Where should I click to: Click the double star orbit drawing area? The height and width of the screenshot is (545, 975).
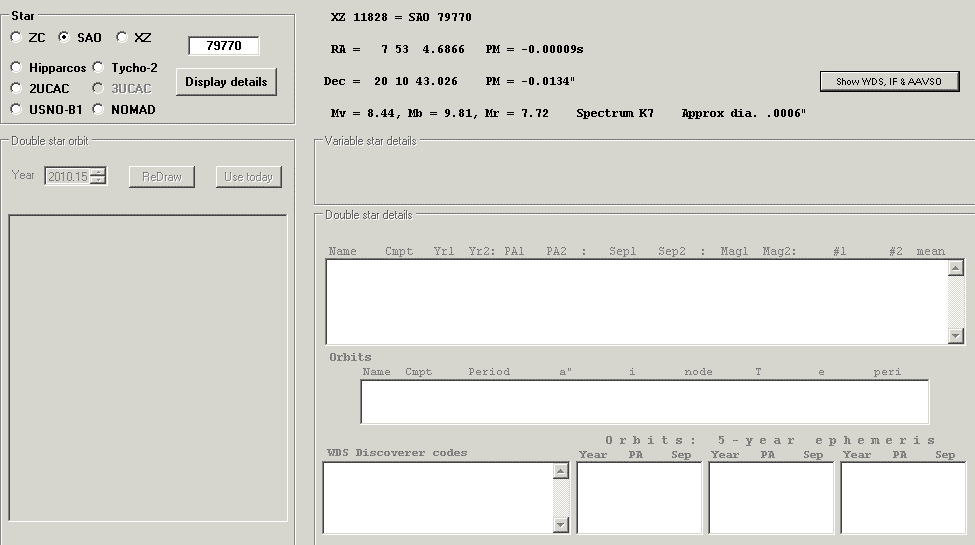point(148,368)
